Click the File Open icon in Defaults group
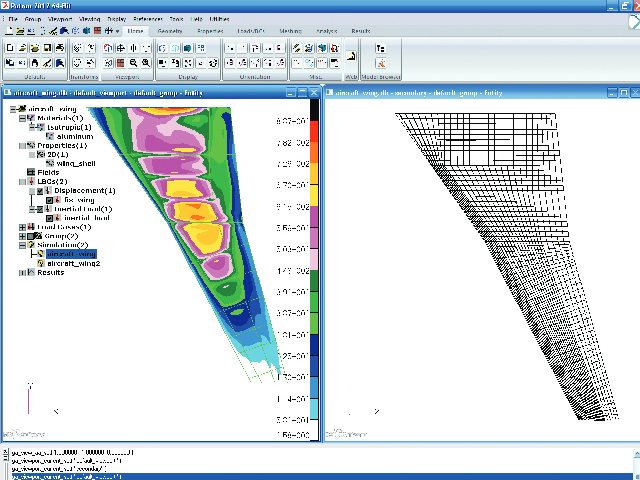The image size is (640, 480). click(22, 48)
